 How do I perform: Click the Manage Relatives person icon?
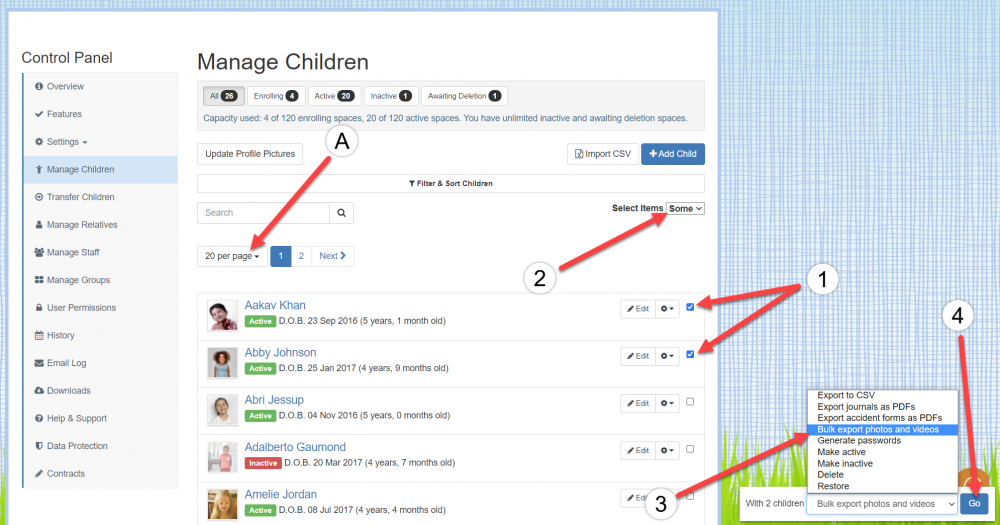pyautogui.click(x=39, y=225)
